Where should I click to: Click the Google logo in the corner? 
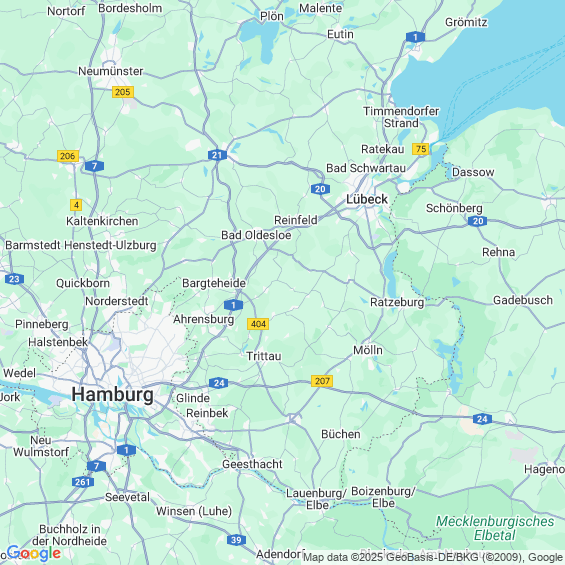coord(34,553)
